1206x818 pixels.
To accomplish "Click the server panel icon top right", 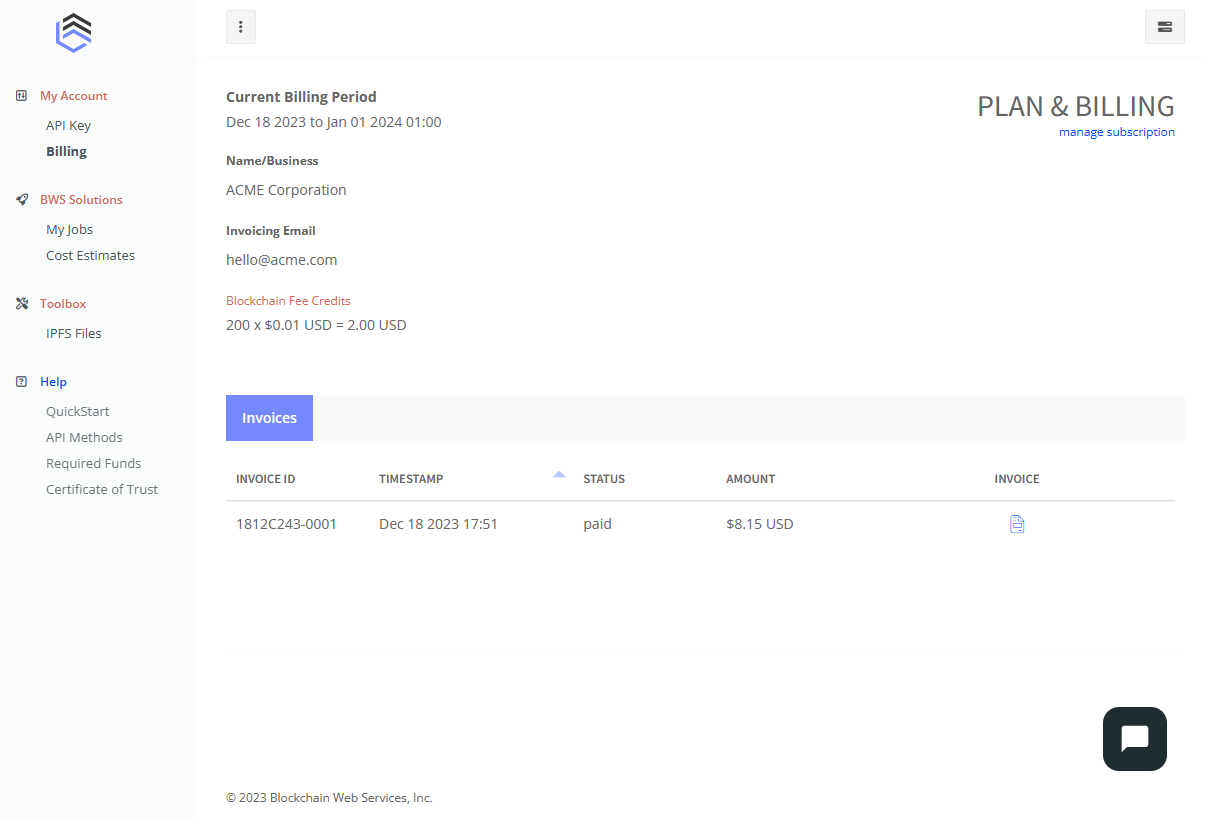I will pyautogui.click(x=1164, y=27).
